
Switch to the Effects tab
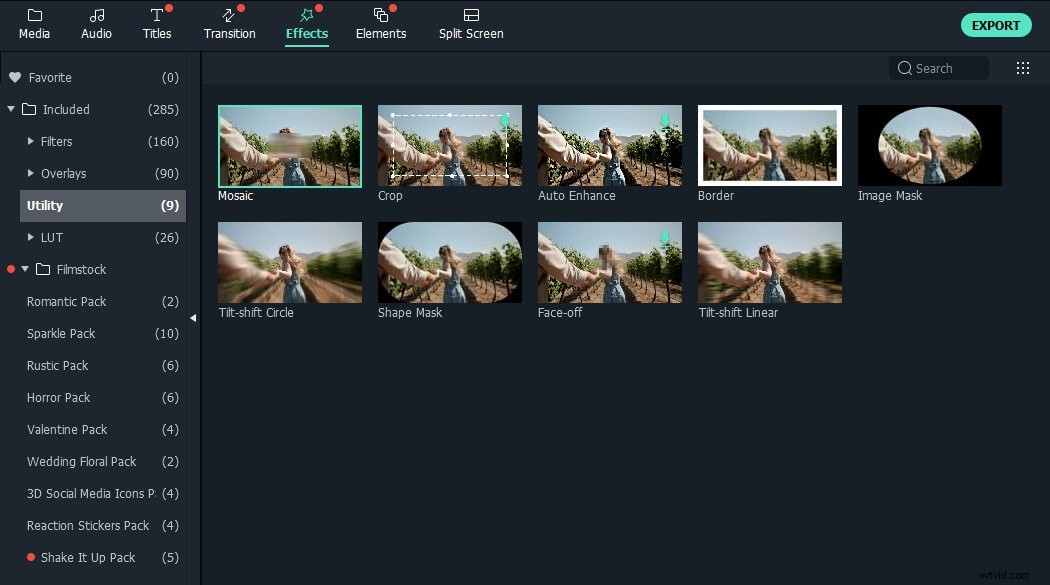tap(306, 24)
